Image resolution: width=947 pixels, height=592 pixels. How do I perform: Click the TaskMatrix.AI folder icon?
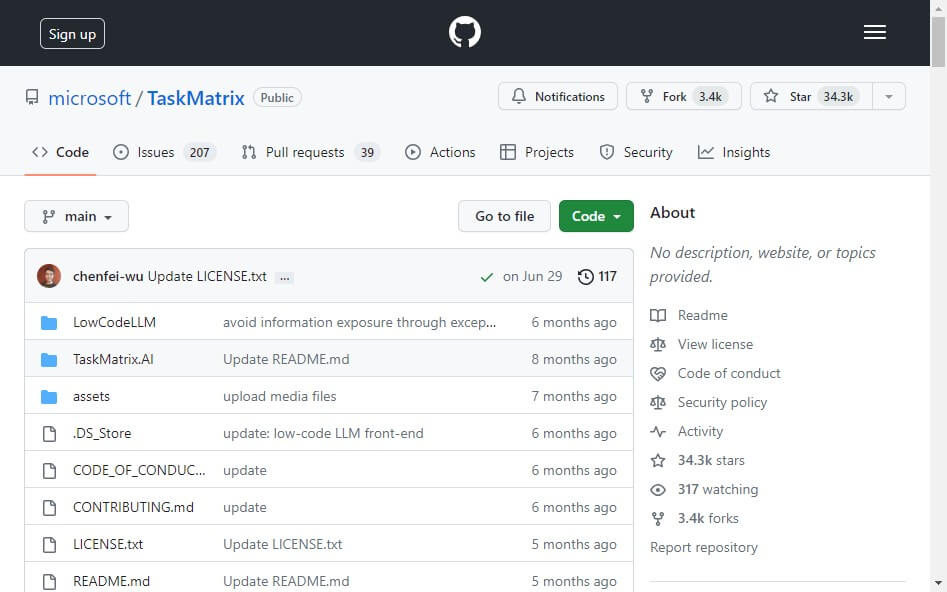pos(49,359)
